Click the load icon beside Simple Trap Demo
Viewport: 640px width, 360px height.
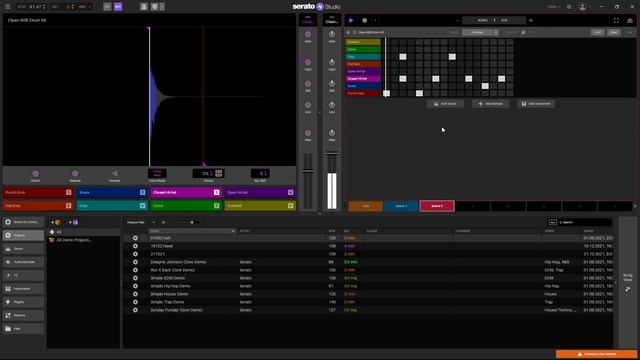pos(135,302)
